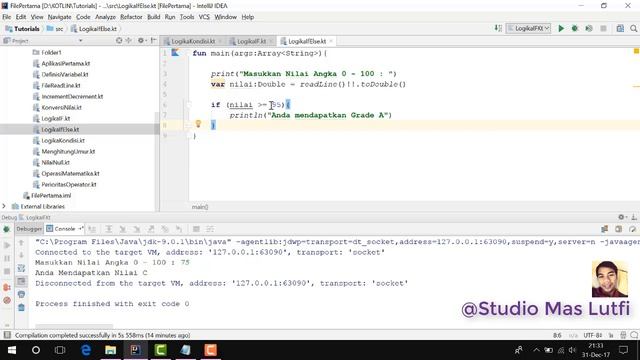Viewport: 640px width, 360px height.
Task: Click the Tutorials breadcrumb
Action: click(22, 29)
